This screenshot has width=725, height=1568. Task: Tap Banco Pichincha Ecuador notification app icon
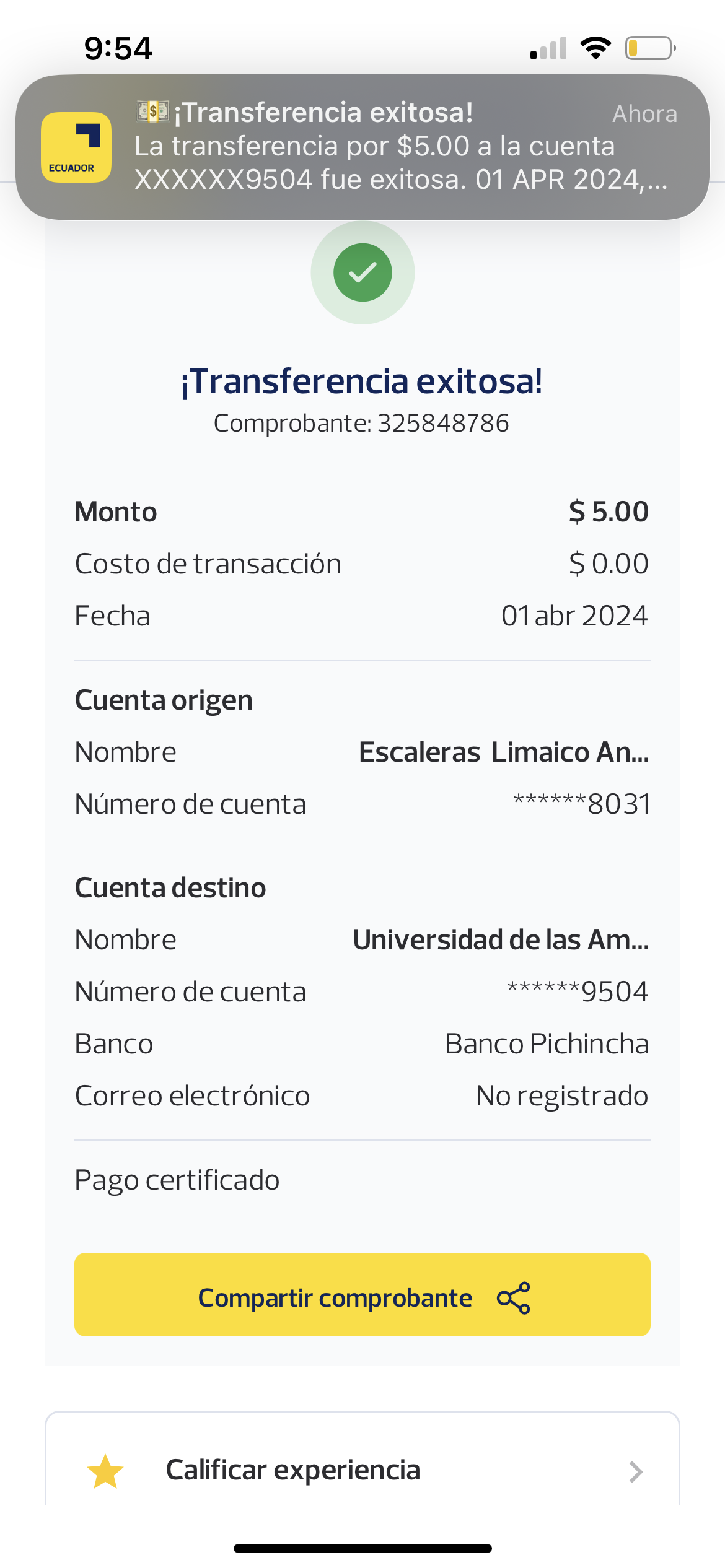76,147
